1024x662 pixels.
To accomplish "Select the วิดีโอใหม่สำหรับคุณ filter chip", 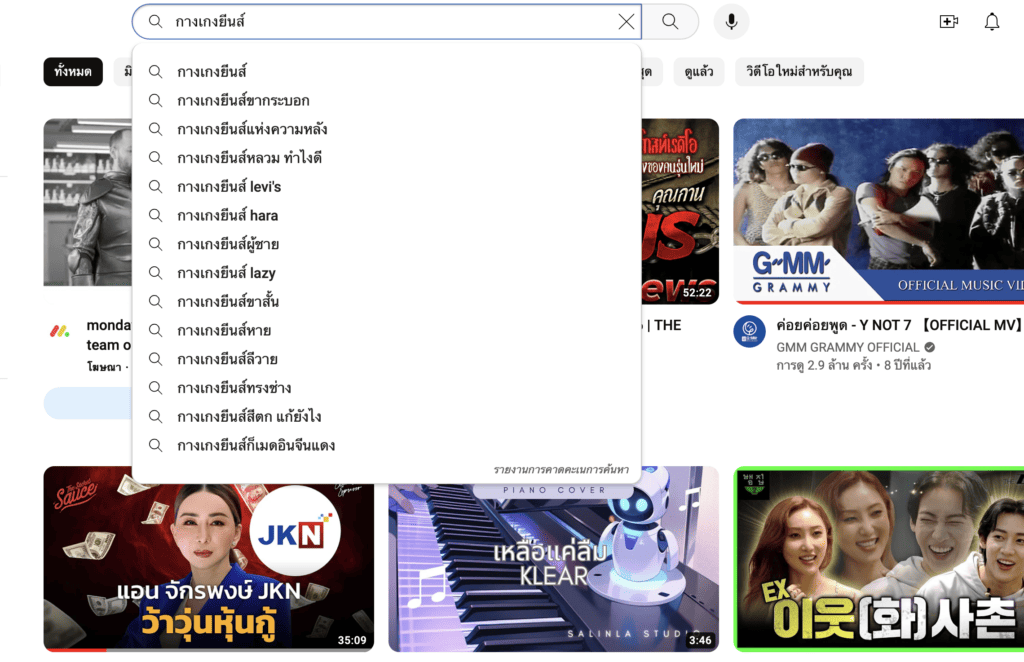I will (799, 72).
